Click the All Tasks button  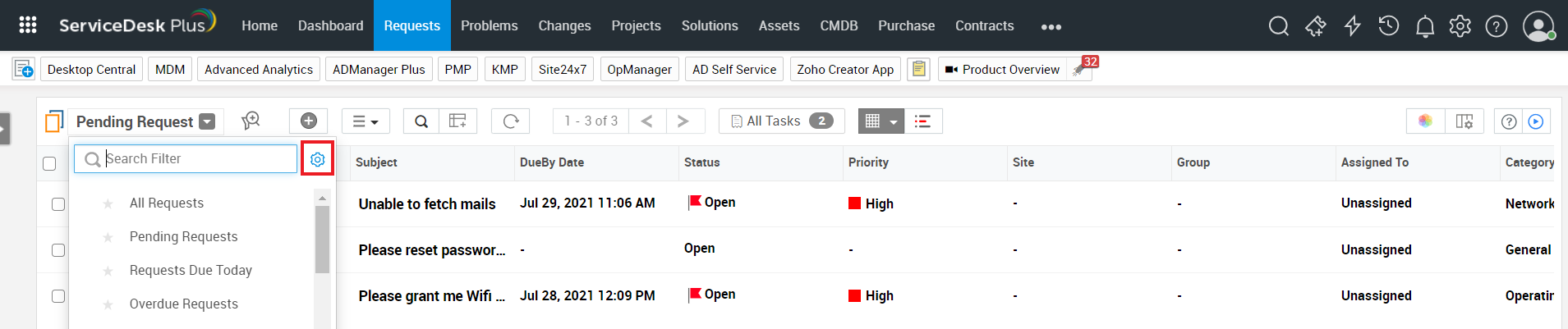782,121
